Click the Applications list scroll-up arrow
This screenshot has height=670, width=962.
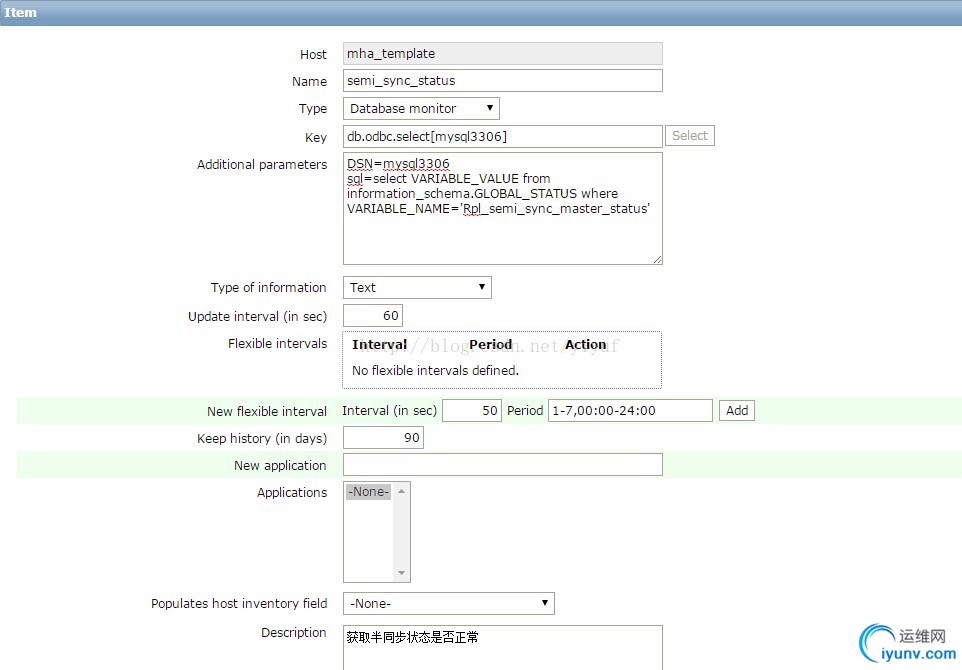(401, 491)
